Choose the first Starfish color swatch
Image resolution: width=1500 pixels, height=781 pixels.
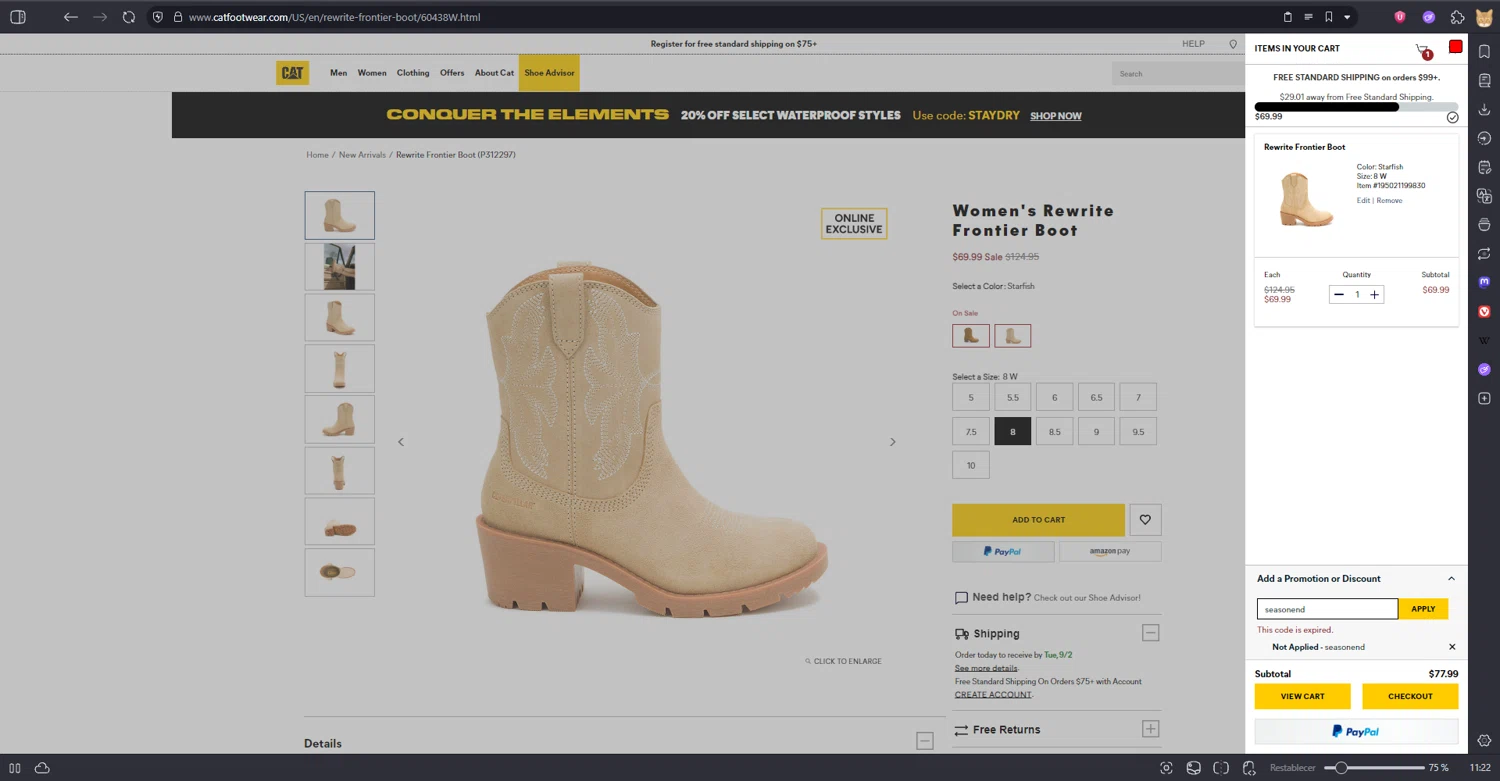(x=971, y=336)
